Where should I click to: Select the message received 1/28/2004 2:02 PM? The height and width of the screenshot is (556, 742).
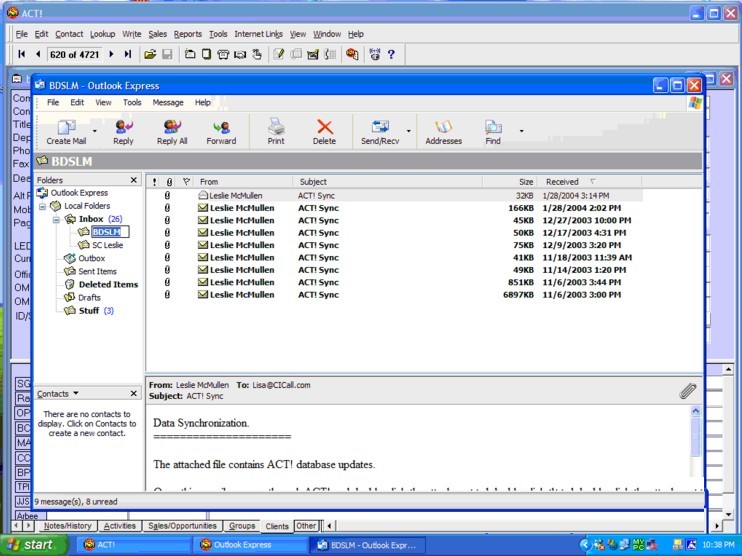pyautogui.click(x=394, y=208)
